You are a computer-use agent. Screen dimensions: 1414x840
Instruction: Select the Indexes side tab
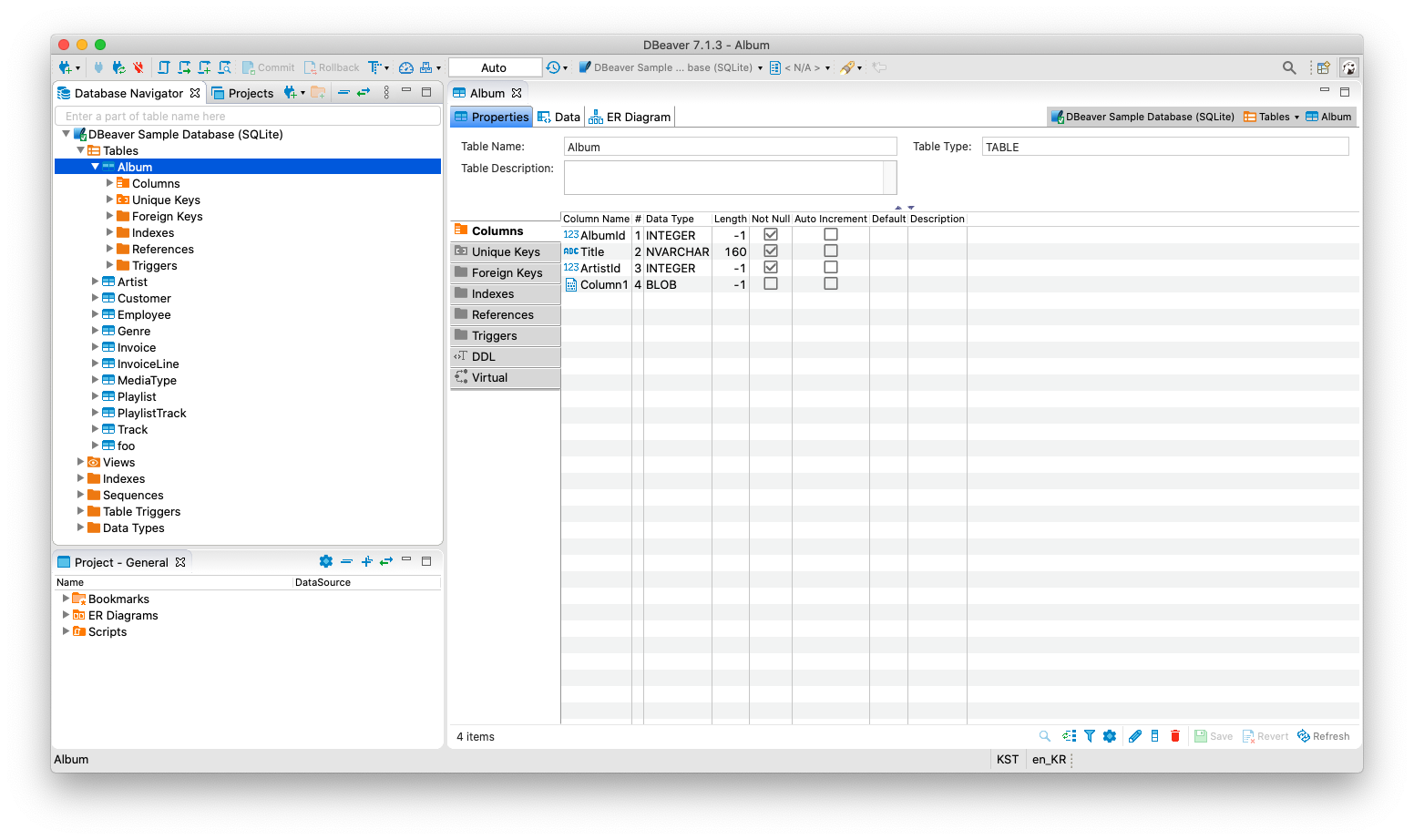[x=505, y=293]
